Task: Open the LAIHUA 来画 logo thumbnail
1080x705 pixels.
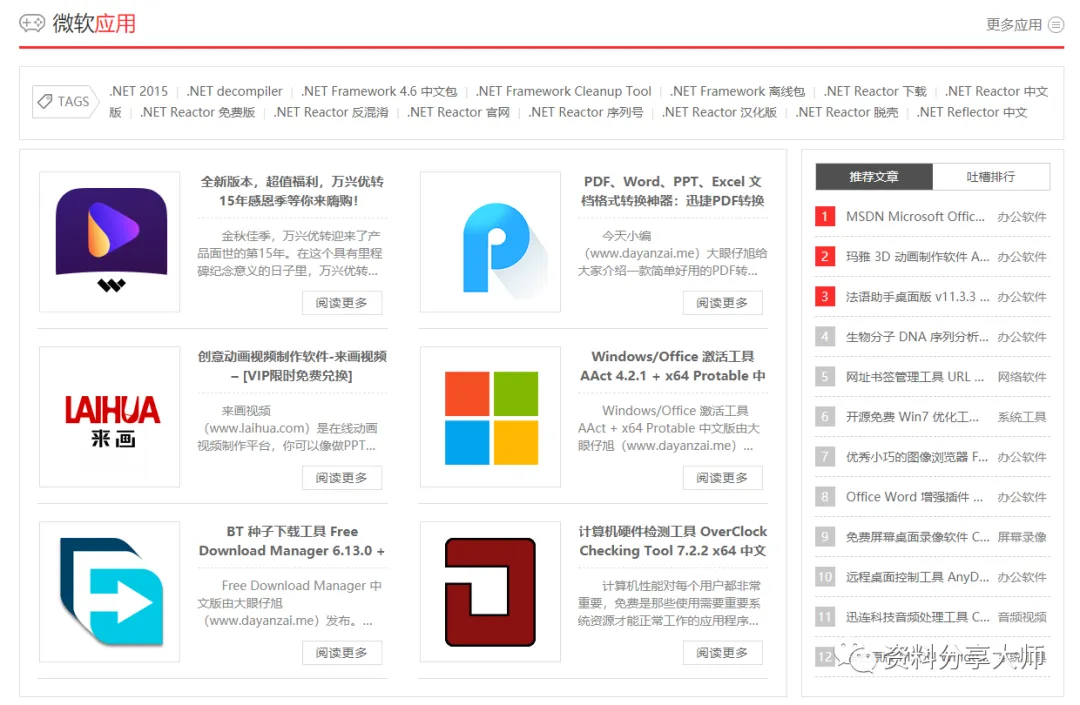Action: [x=110, y=417]
